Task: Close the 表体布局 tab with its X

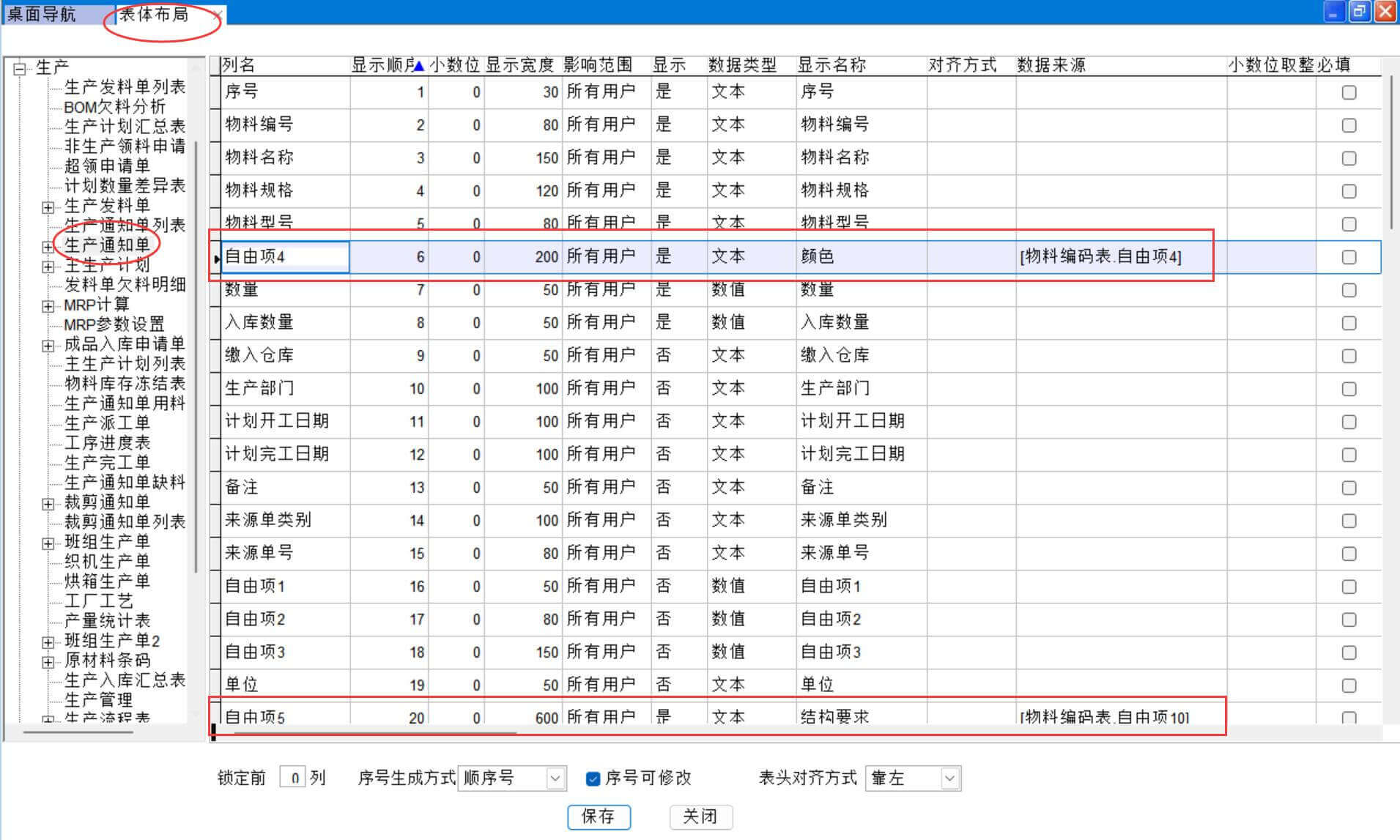Action: pos(218,15)
